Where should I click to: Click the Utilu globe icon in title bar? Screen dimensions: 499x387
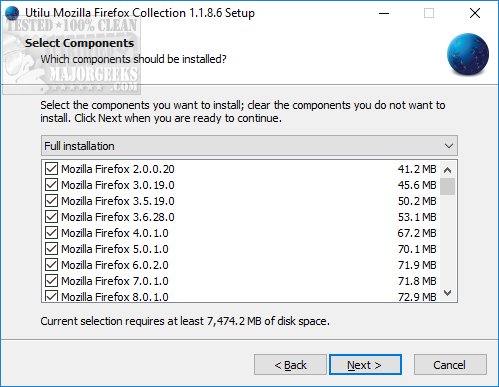pyautogui.click(x=12, y=13)
